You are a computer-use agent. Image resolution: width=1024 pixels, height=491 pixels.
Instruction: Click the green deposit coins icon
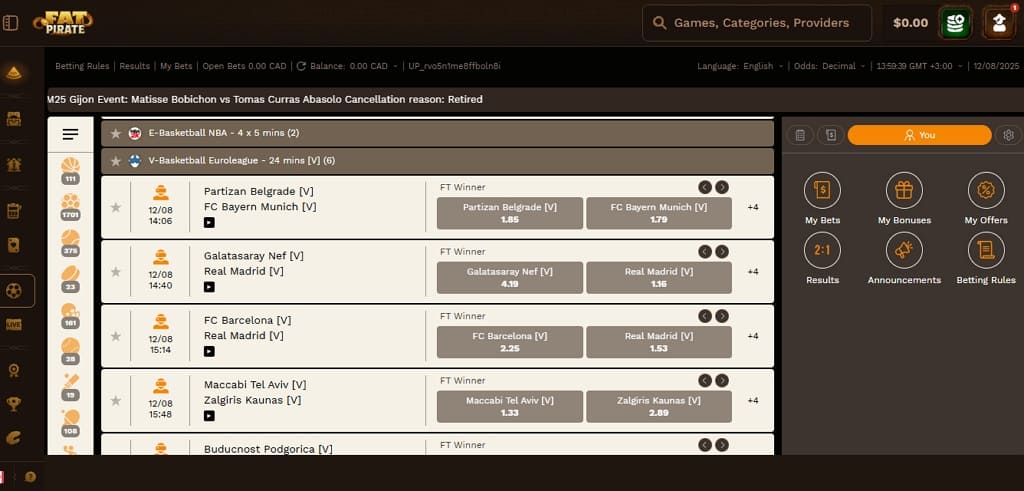[958, 22]
